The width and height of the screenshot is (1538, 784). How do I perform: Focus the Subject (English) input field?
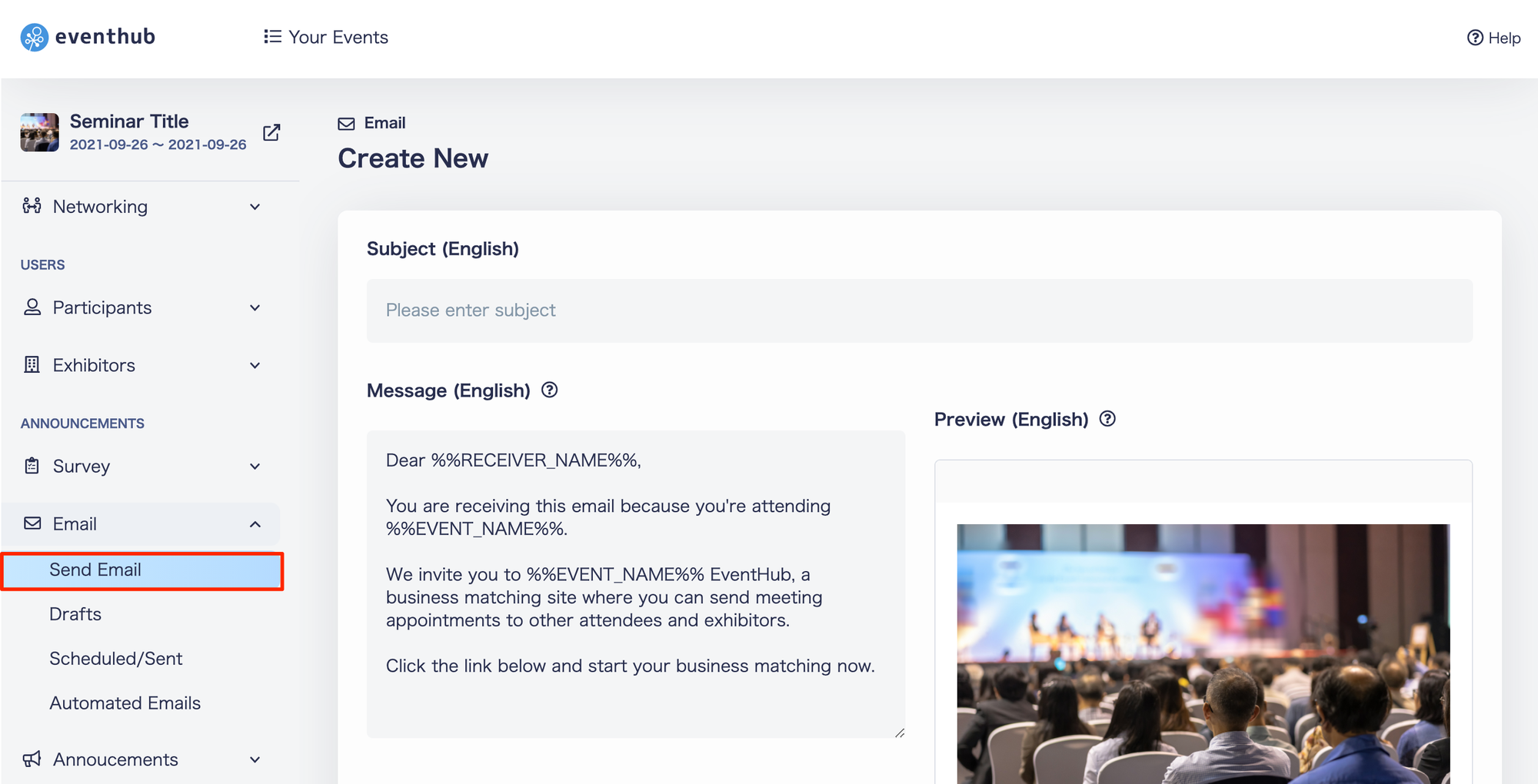[920, 311]
